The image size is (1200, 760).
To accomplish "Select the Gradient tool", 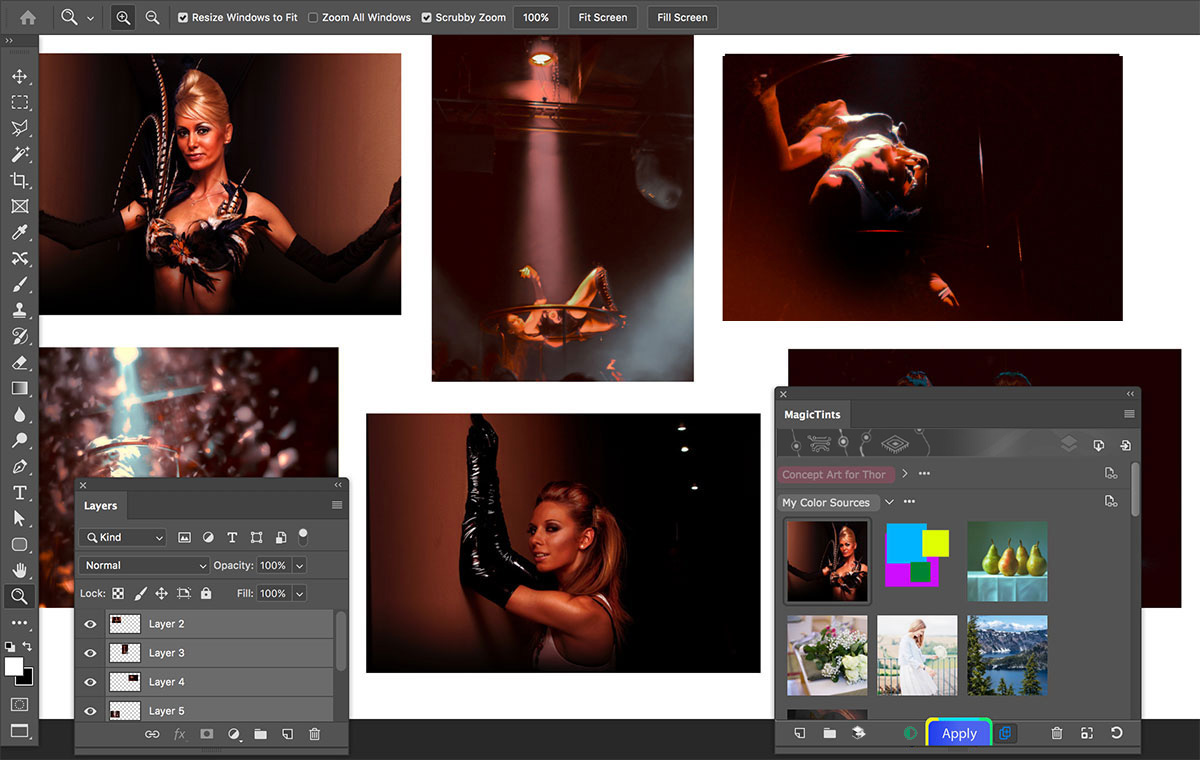I will pos(19,388).
